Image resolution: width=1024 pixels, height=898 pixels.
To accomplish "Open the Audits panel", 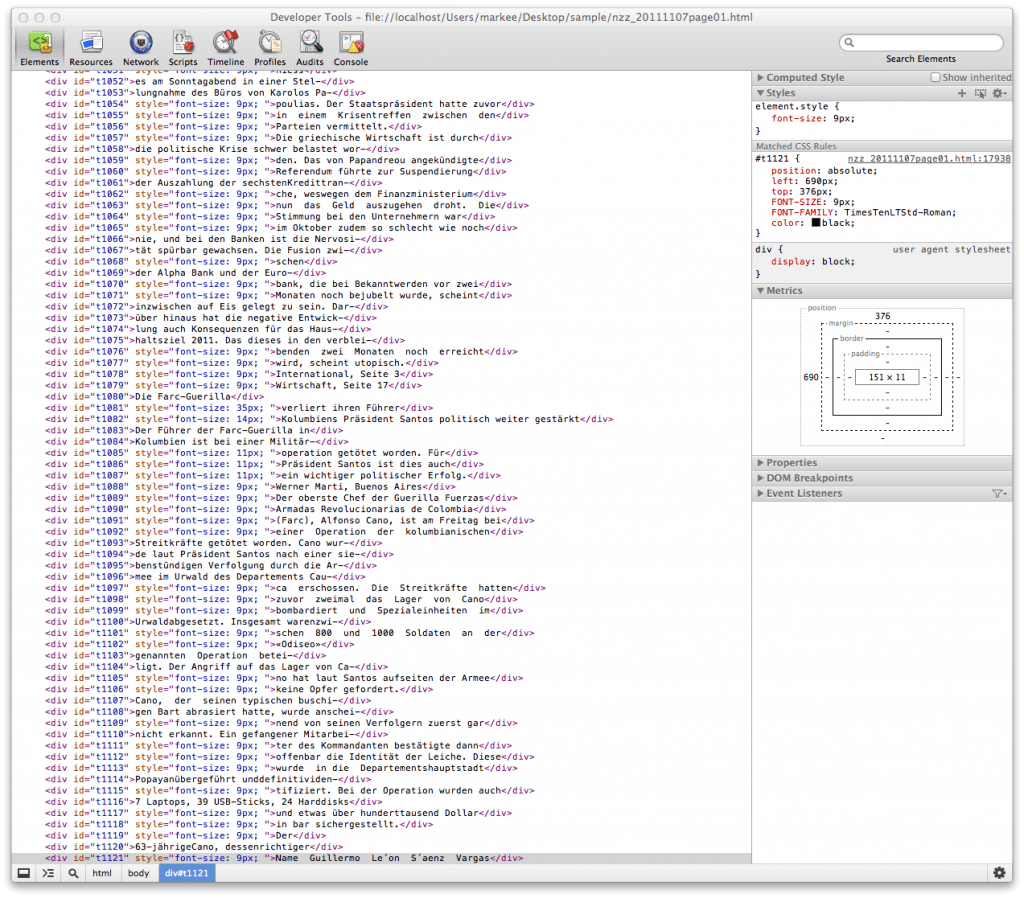I will tap(310, 47).
